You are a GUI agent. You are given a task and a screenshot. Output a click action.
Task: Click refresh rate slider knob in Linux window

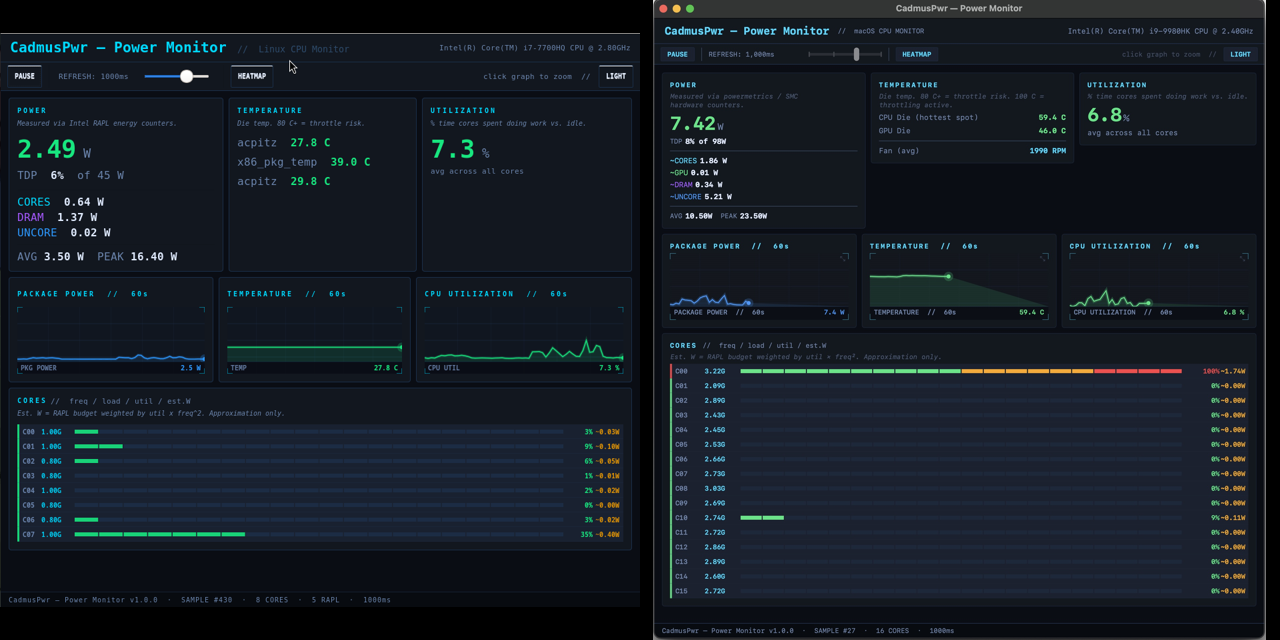186,76
